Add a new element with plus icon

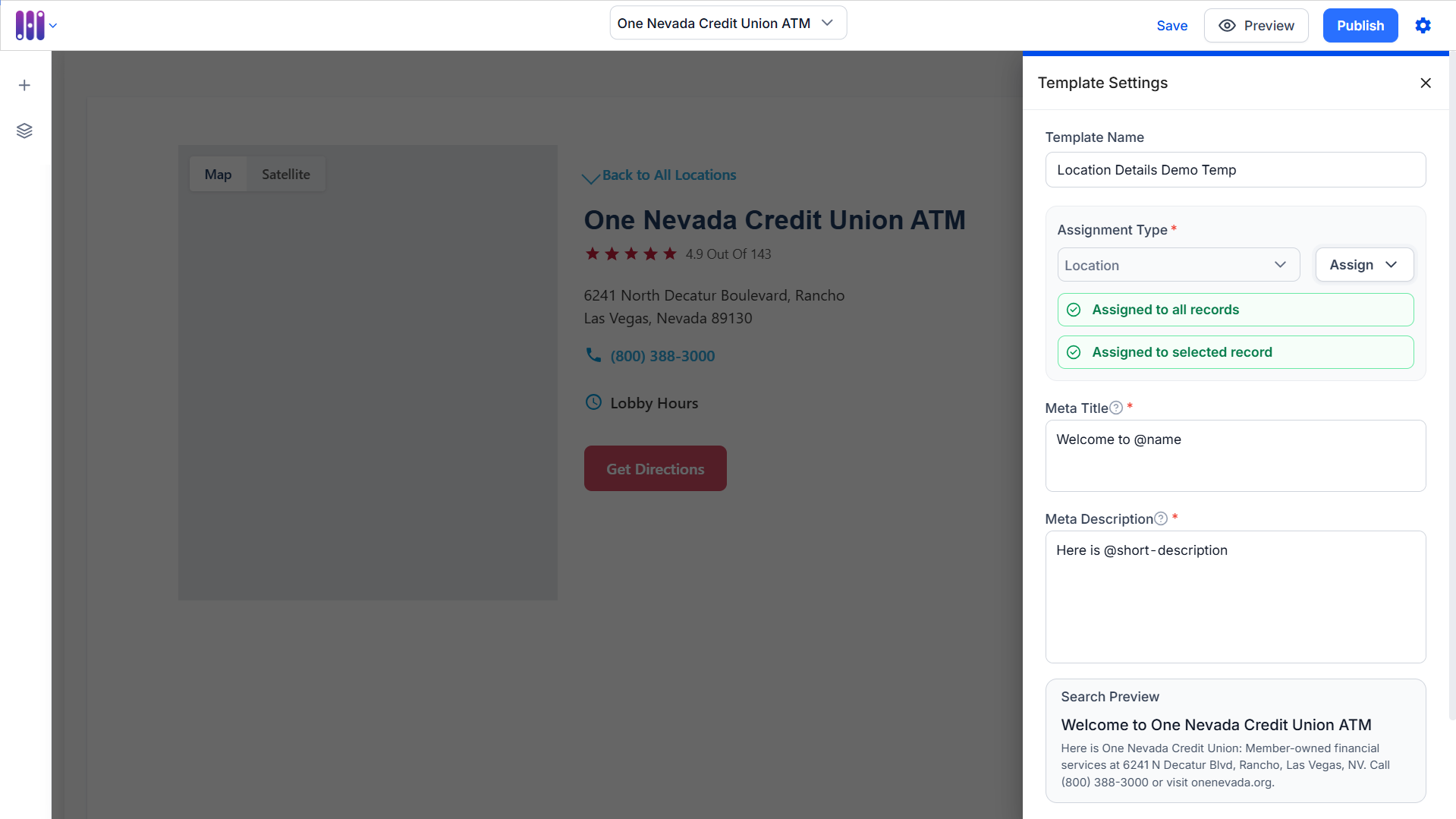coord(24,85)
